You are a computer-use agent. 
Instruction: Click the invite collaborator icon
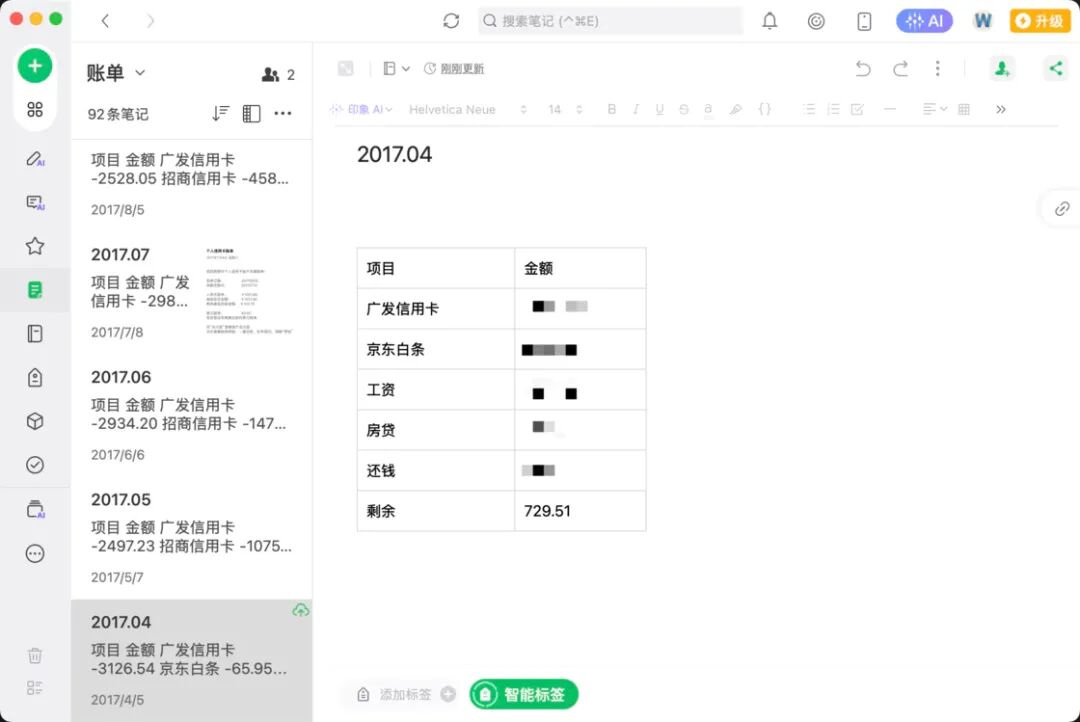point(1002,68)
